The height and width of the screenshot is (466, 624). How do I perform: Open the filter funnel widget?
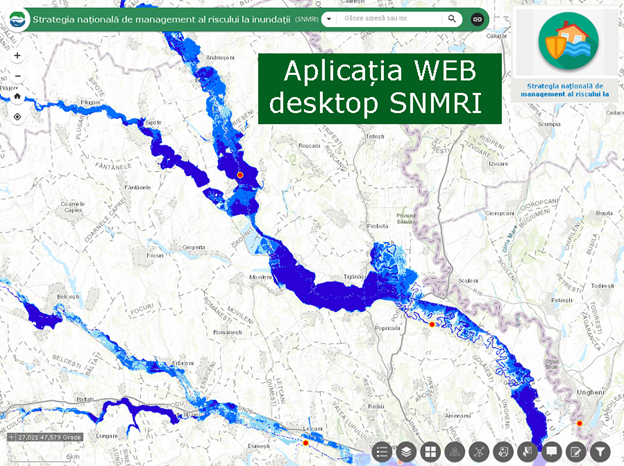point(600,452)
